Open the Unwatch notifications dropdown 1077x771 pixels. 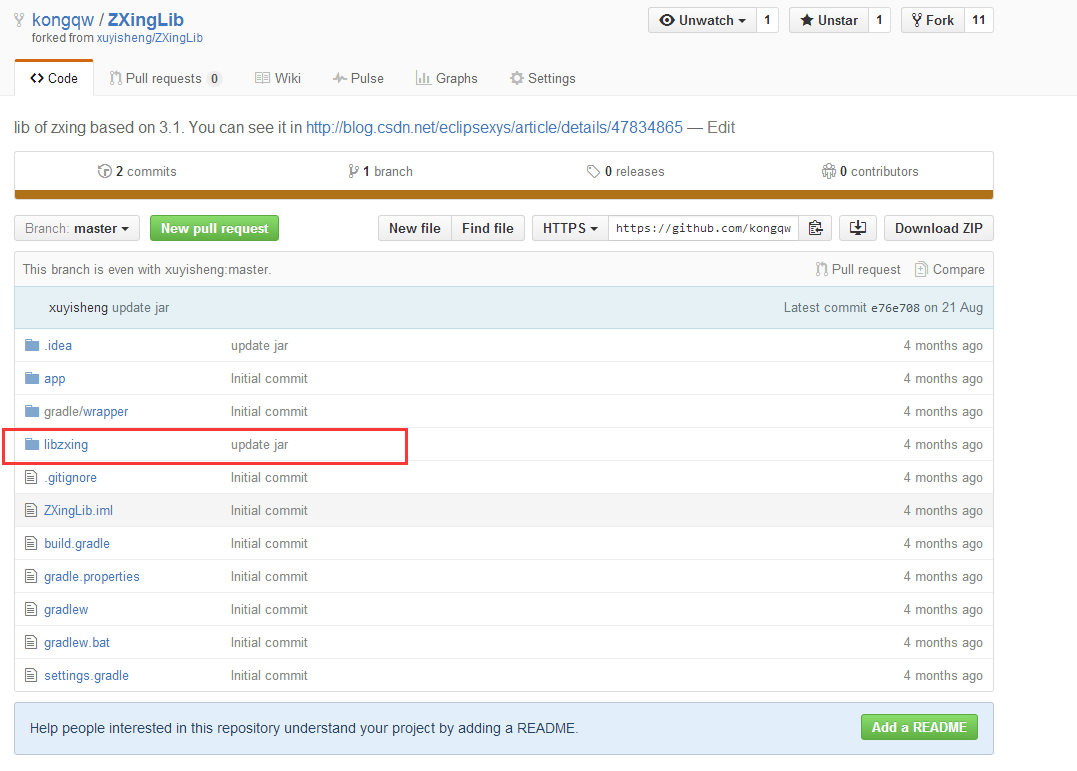coord(702,20)
